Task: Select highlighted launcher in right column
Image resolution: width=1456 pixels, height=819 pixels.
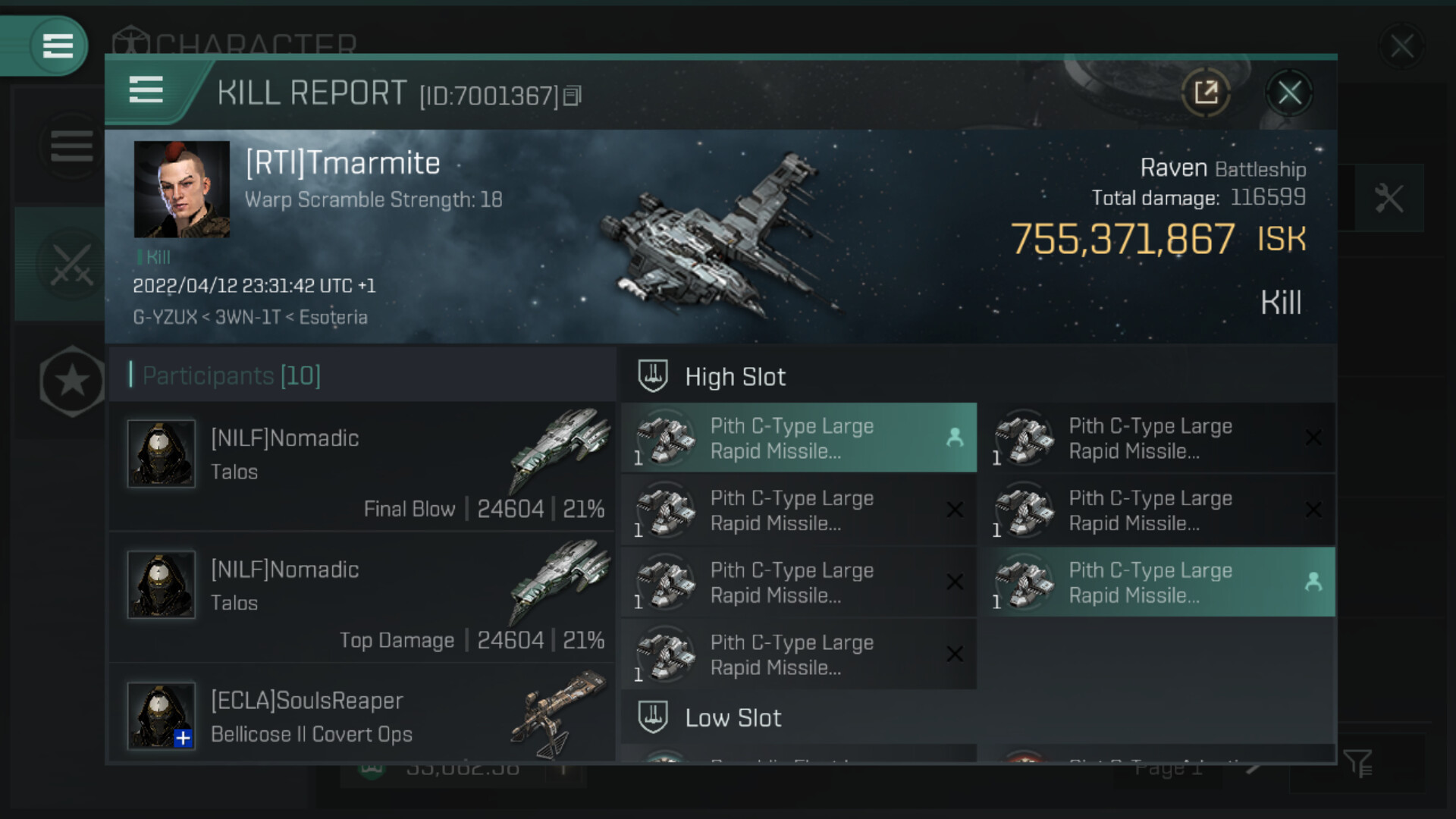Action: [1160, 582]
